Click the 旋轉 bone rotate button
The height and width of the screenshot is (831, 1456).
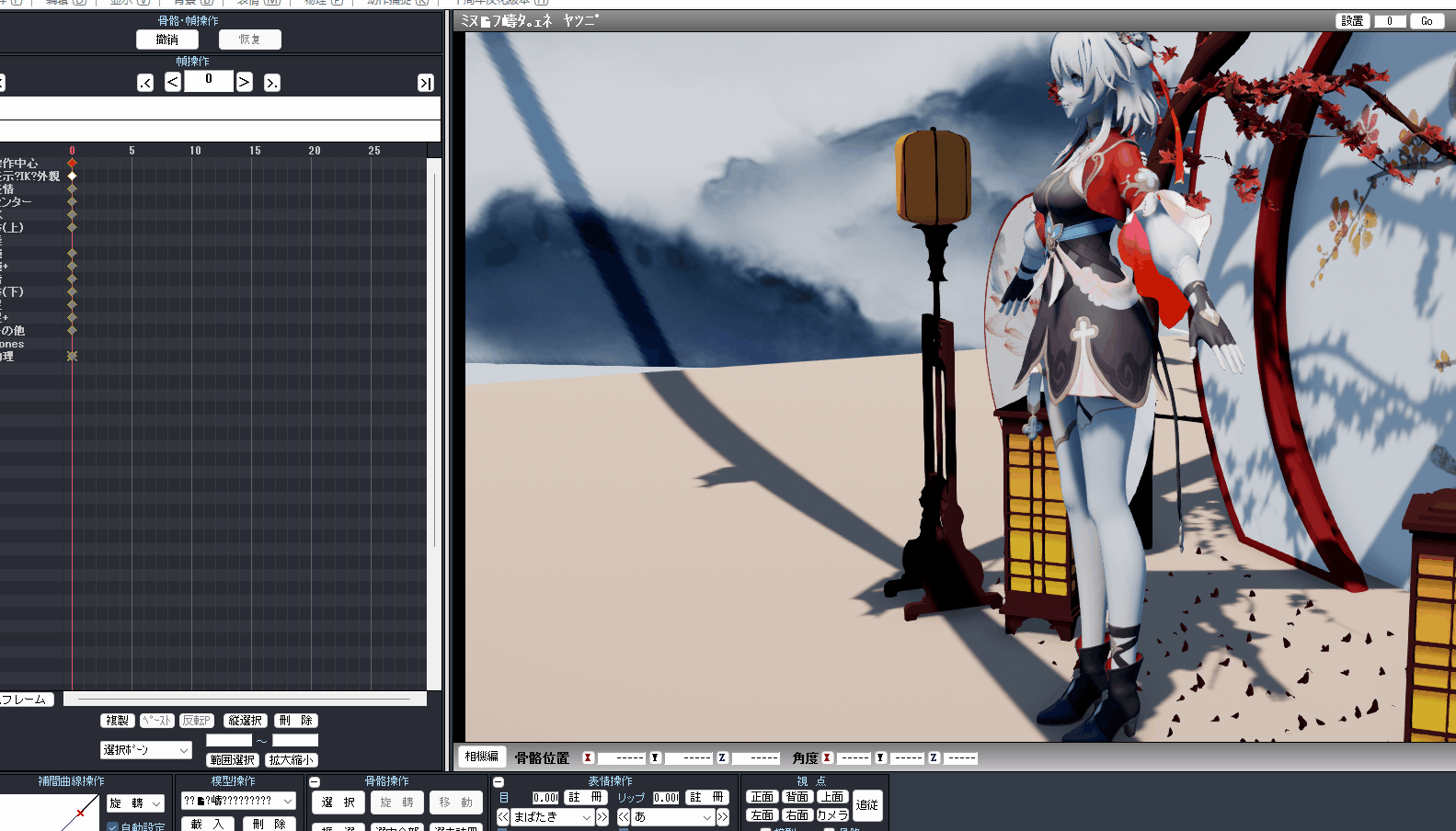click(397, 803)
